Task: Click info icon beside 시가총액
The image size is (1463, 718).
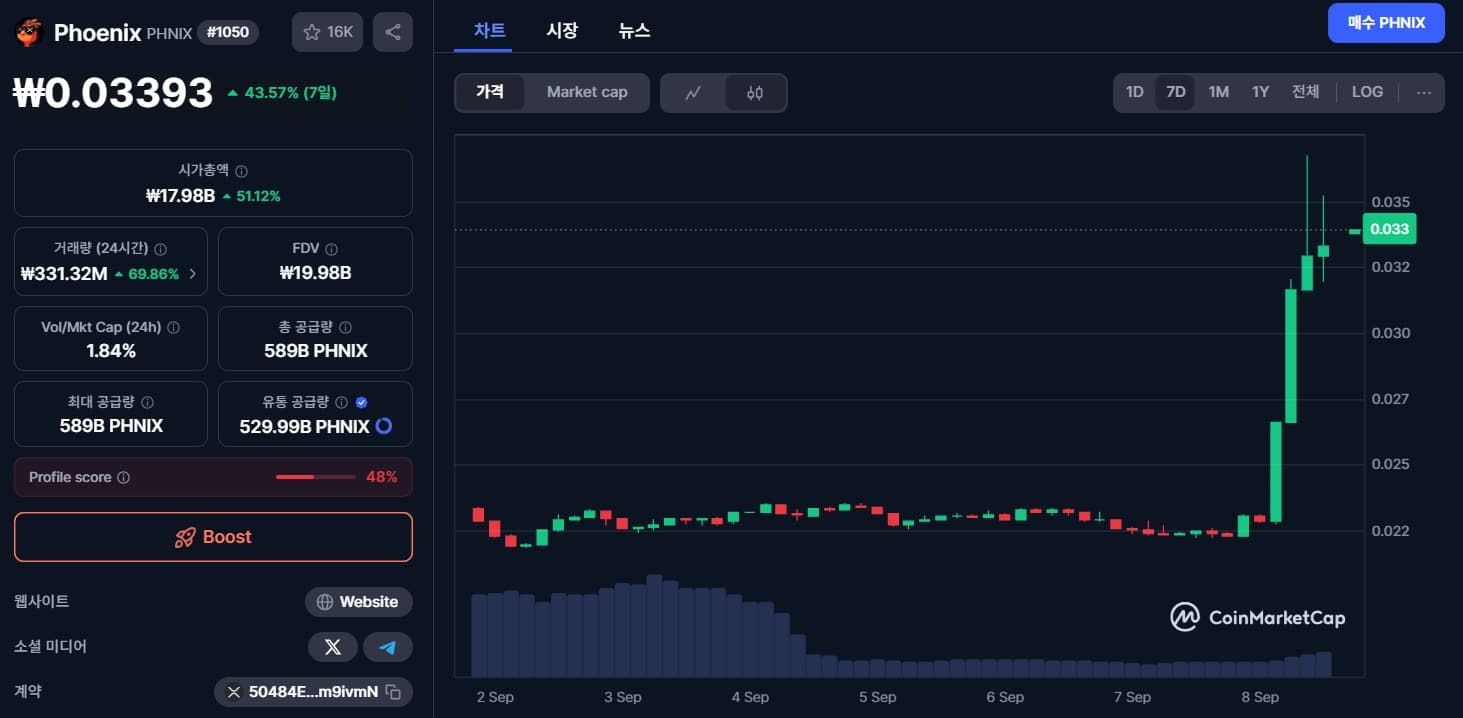Action: point(241,171)
